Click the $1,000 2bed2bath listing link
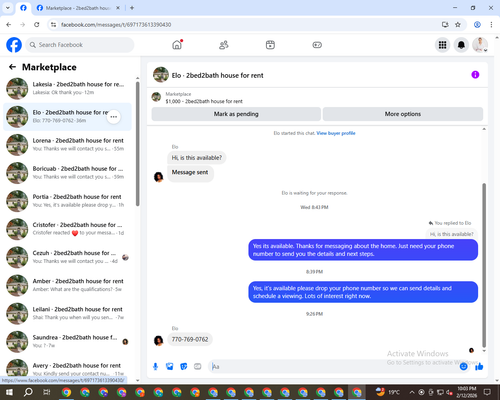Screen dimensions: 500x400 pyautogui.click(x=204, y=101)
